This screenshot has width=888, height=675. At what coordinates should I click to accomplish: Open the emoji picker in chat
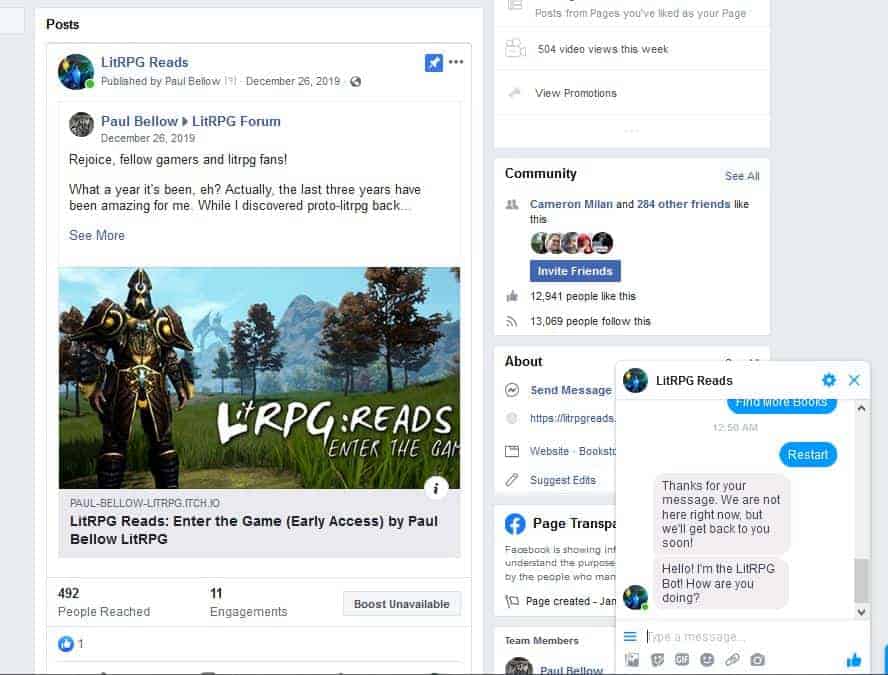point(707,660)
